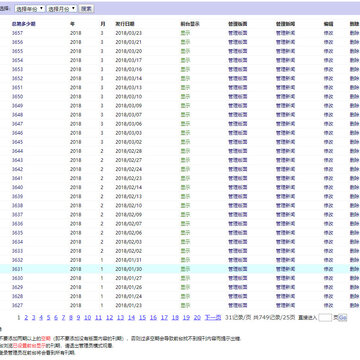Open issue number 3650 link

pos(17,97)
